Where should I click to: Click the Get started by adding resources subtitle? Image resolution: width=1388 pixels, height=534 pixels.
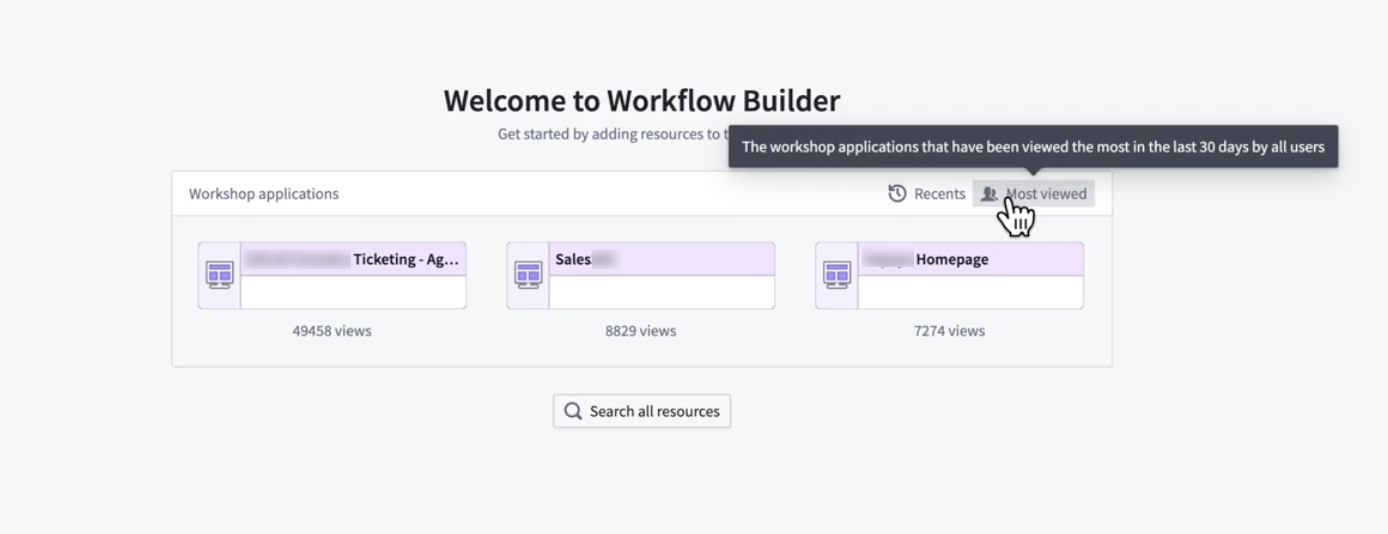(612, 134)
